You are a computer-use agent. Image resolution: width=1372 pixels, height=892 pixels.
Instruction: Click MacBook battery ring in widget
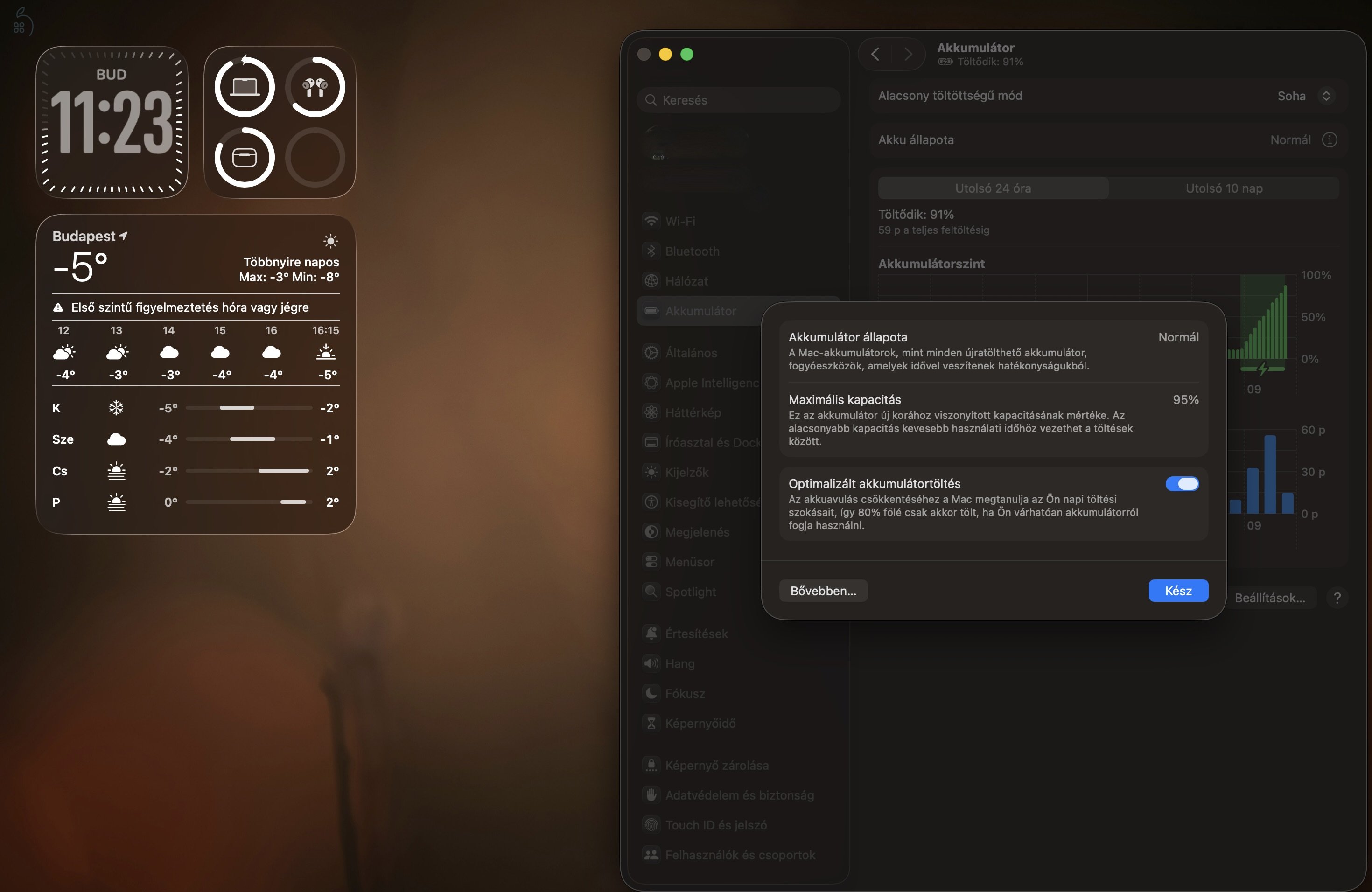click(245, 87)
